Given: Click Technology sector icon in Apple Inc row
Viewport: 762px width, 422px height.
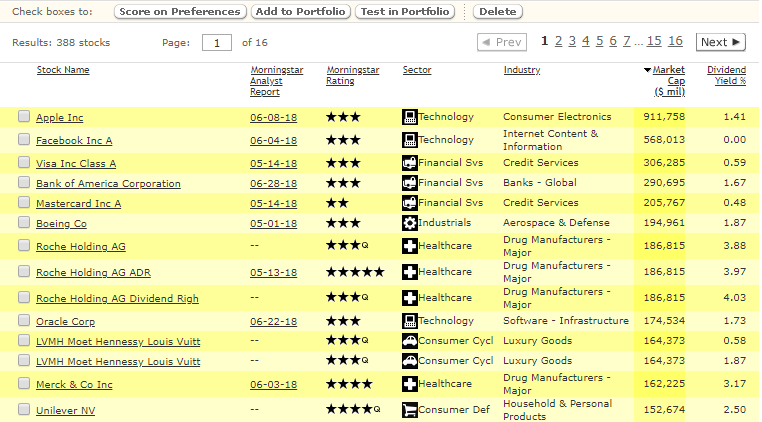Looking at the screenshot, I should point(410,117).
